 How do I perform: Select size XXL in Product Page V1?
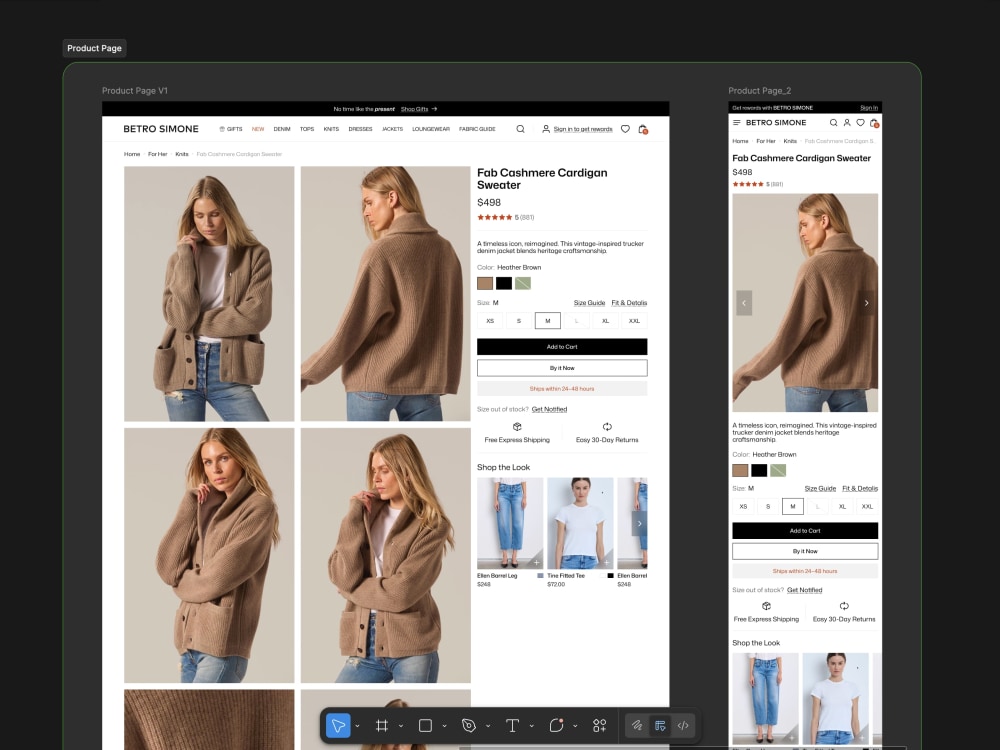[x=635, y=321]
